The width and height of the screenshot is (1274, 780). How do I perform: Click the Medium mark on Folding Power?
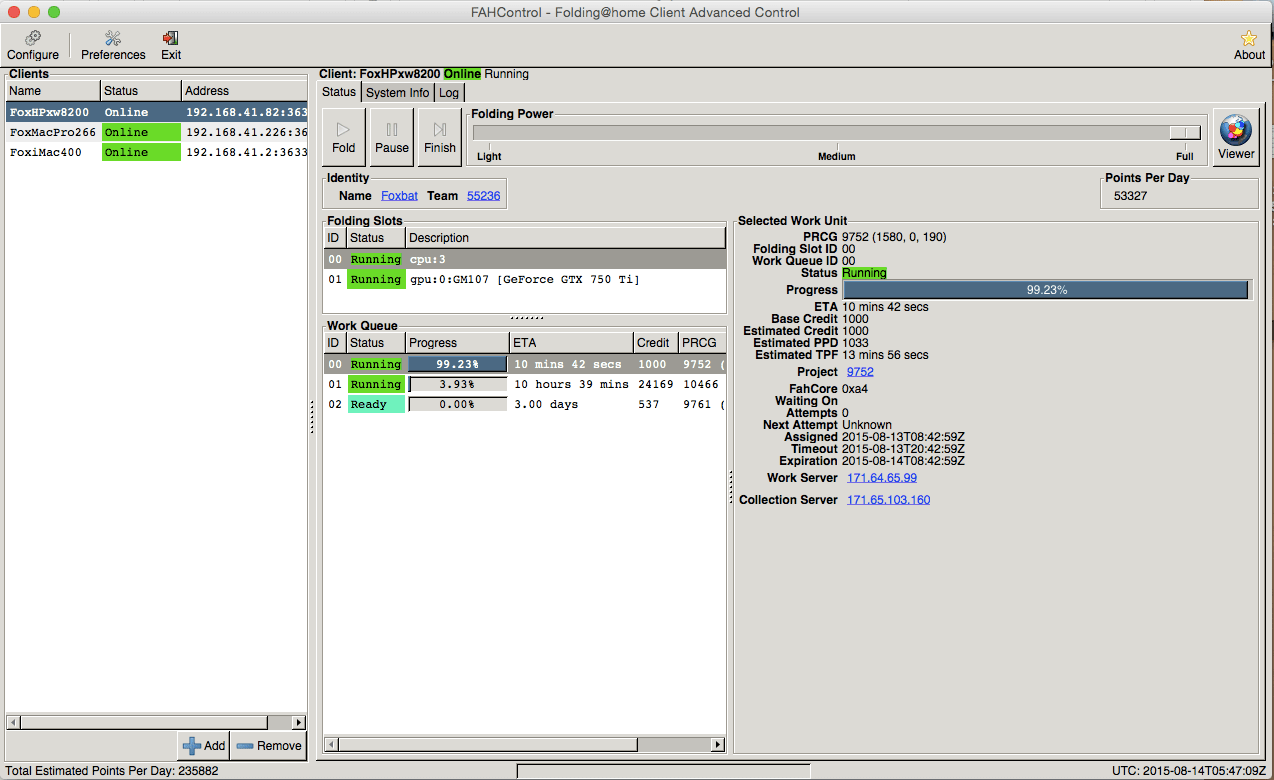[837, 156]
